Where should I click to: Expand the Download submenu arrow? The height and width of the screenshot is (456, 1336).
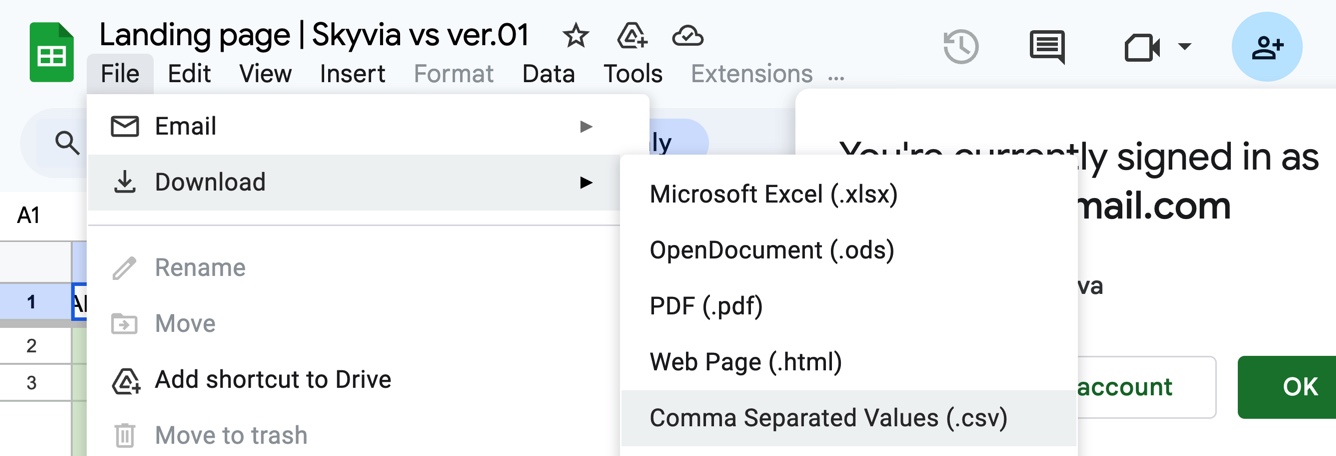tap(586, 182)
